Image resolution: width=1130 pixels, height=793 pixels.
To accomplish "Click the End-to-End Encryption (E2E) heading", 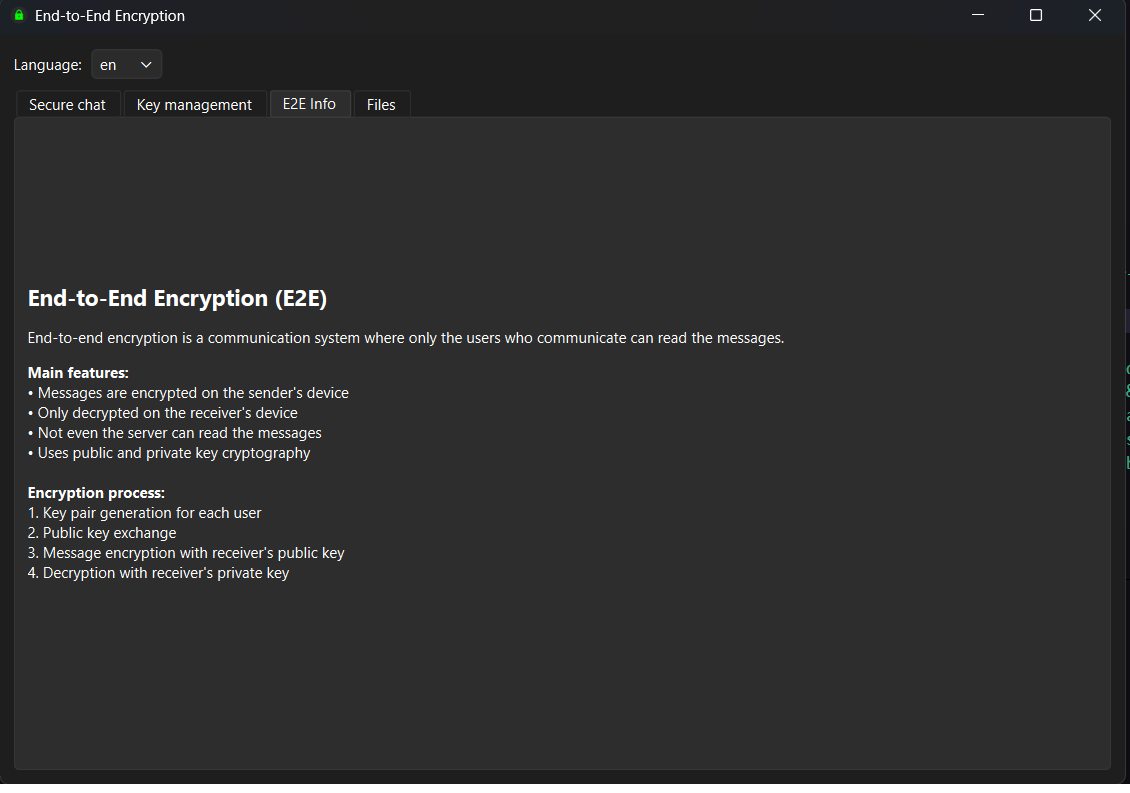I will pyautogui.click(x=177, y=298).
